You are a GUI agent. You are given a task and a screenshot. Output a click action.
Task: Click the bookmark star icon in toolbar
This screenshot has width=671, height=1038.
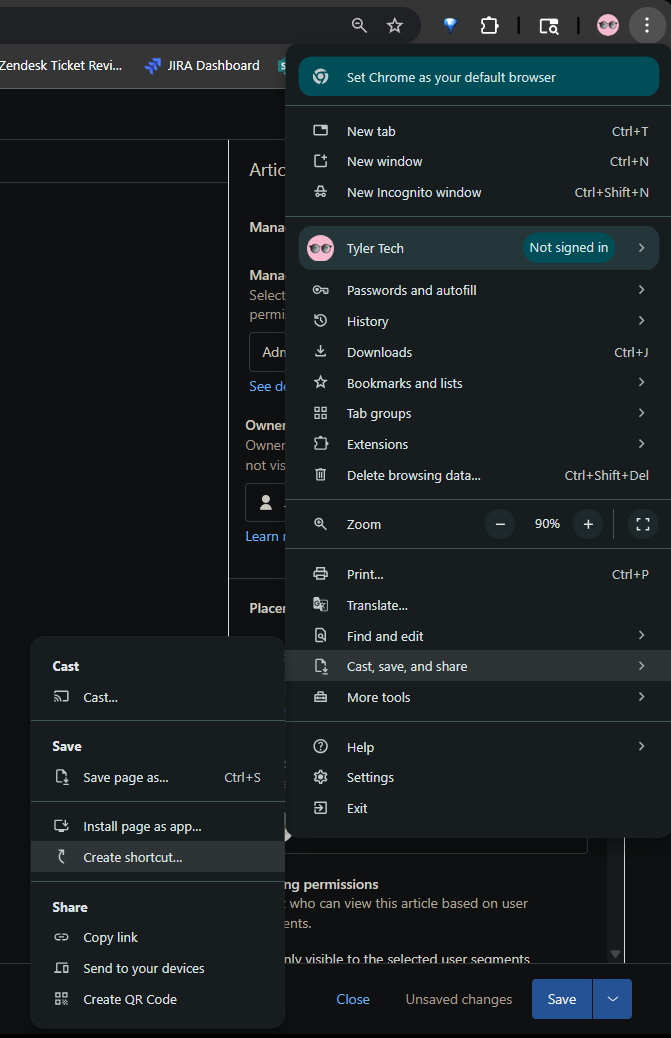click(x=394, y=25)
